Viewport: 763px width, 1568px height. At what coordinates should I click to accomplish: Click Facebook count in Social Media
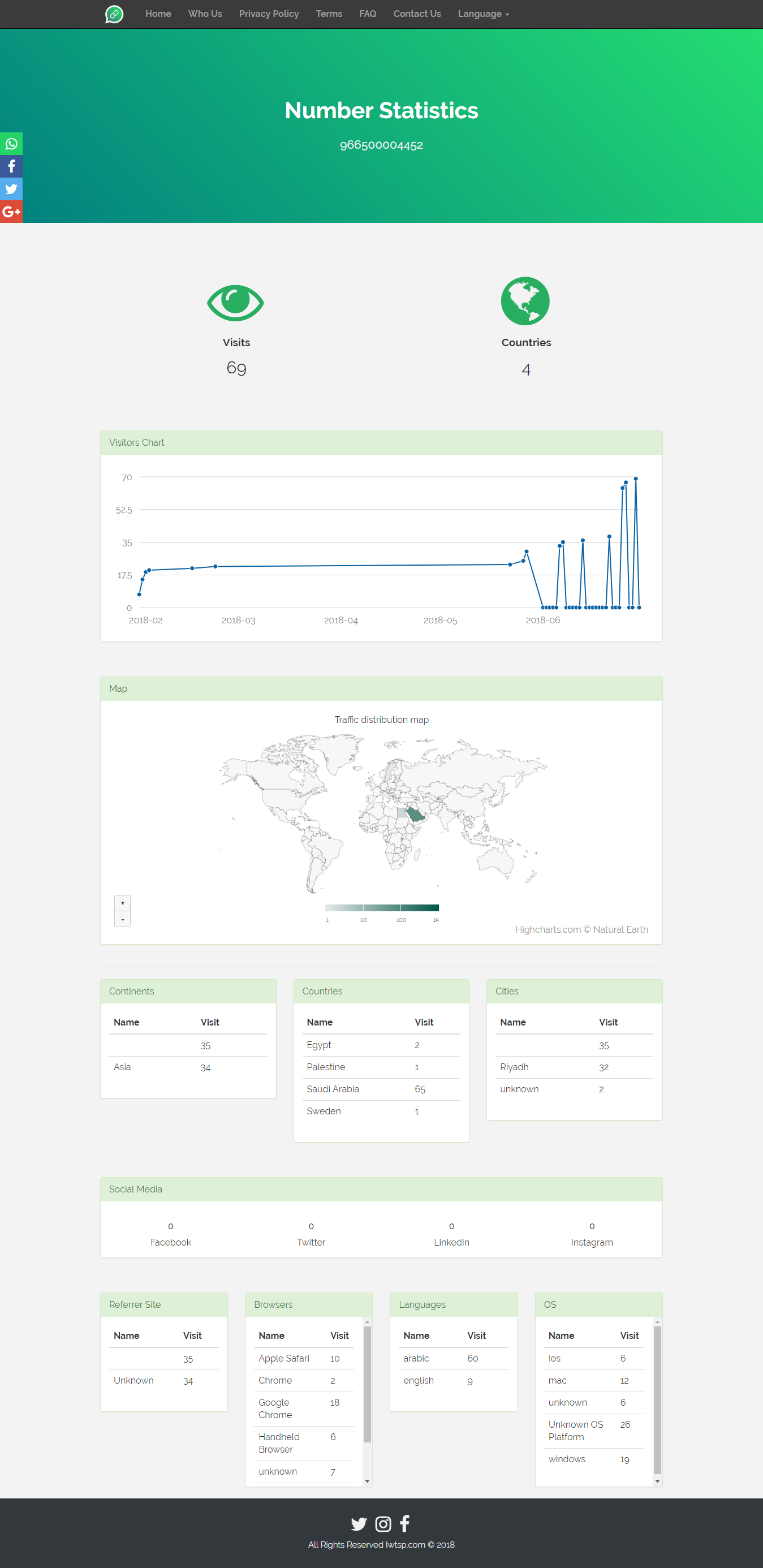(170, 1226)
